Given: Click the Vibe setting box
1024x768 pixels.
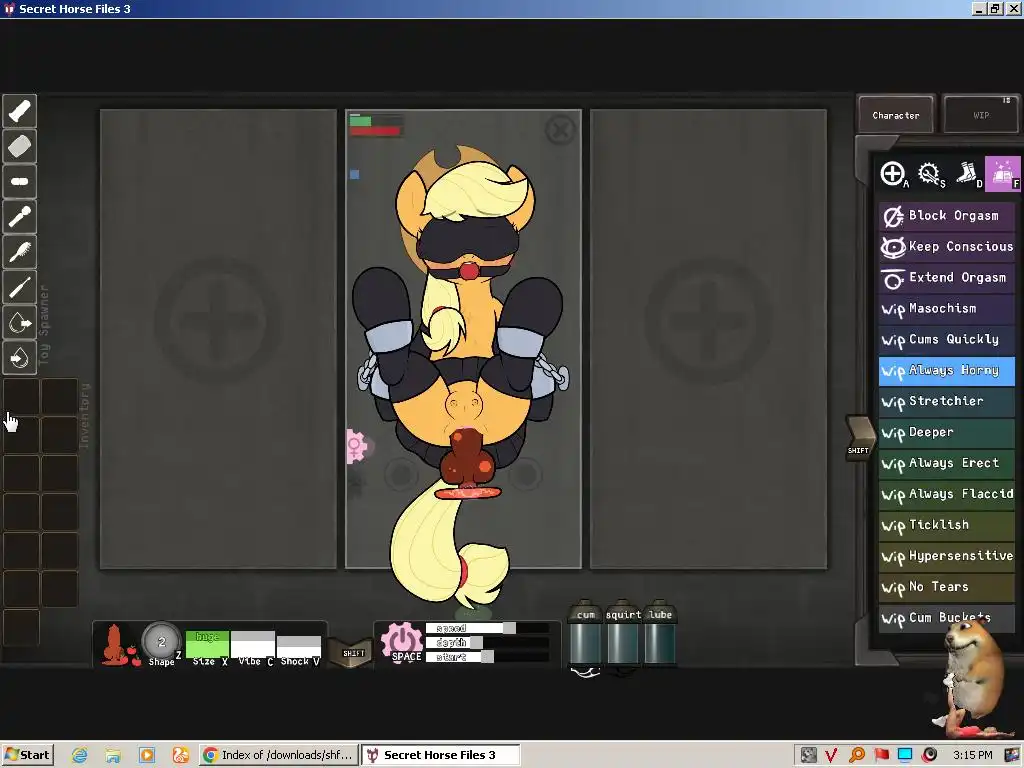Looking at the screenshot, I should pos(253,644).
